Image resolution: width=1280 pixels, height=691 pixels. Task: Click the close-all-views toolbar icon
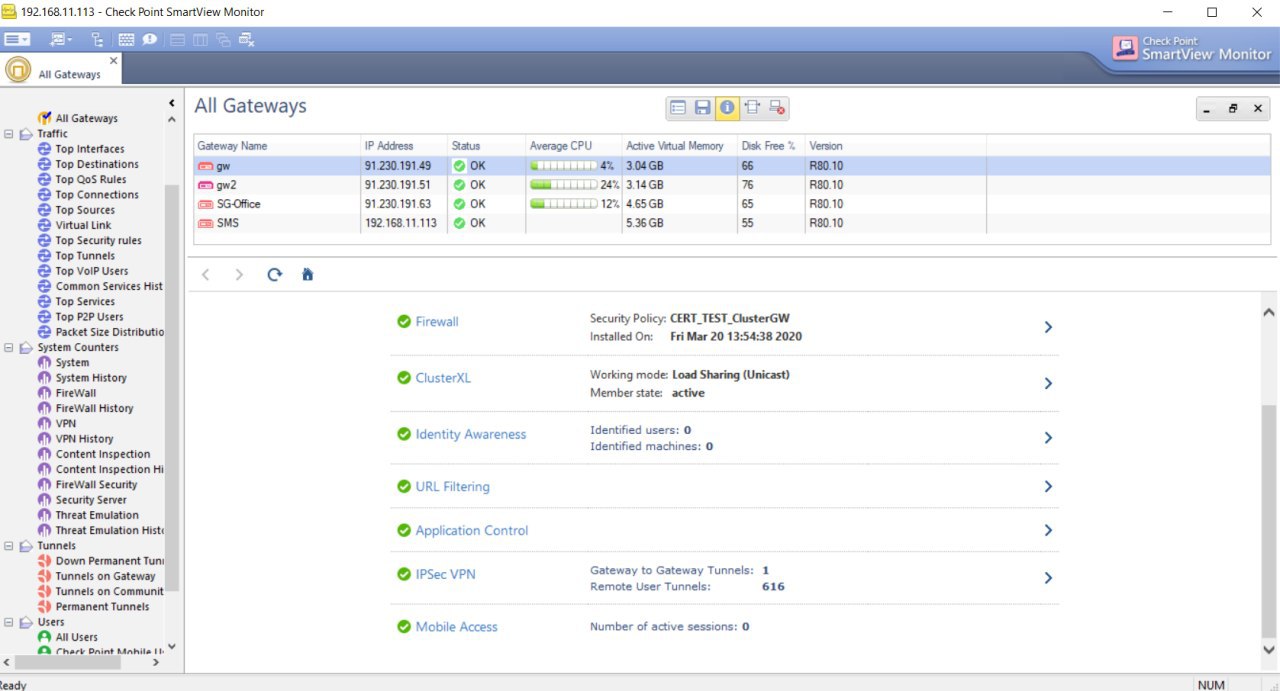[247, 40]
